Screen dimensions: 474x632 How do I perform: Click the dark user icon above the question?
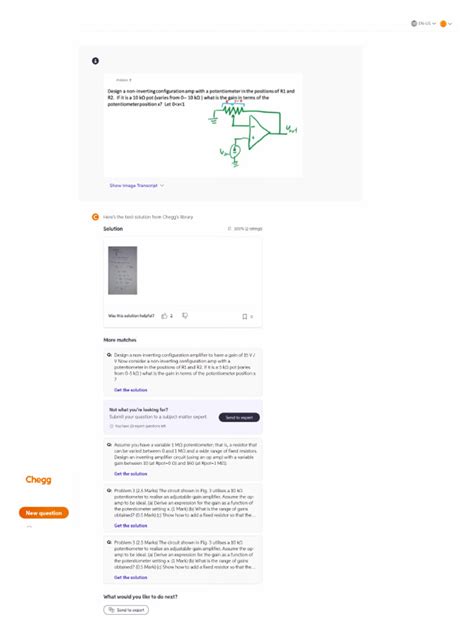[x=95, y=61]
